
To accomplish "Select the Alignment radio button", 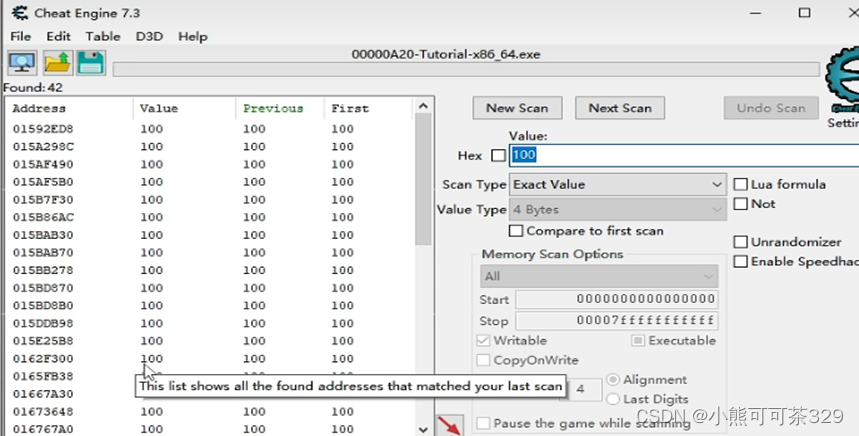I will click(613, 380).
